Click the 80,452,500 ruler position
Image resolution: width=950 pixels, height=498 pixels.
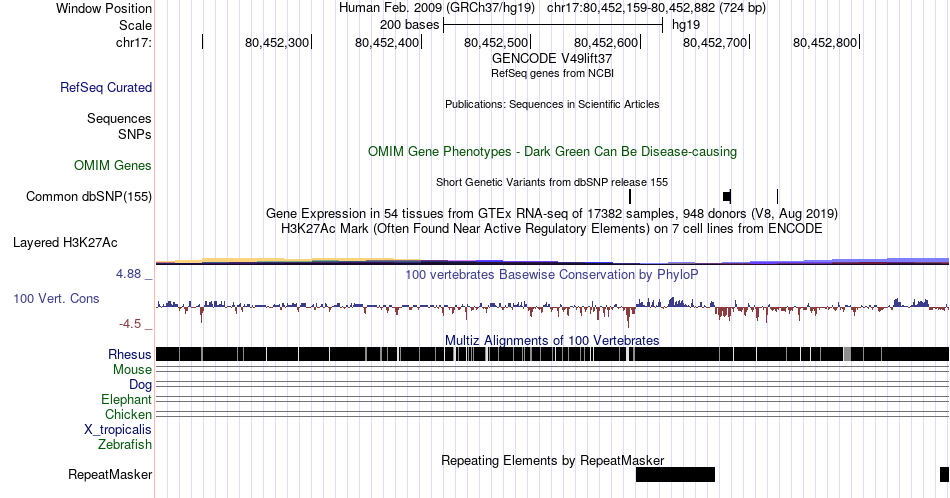496,42
